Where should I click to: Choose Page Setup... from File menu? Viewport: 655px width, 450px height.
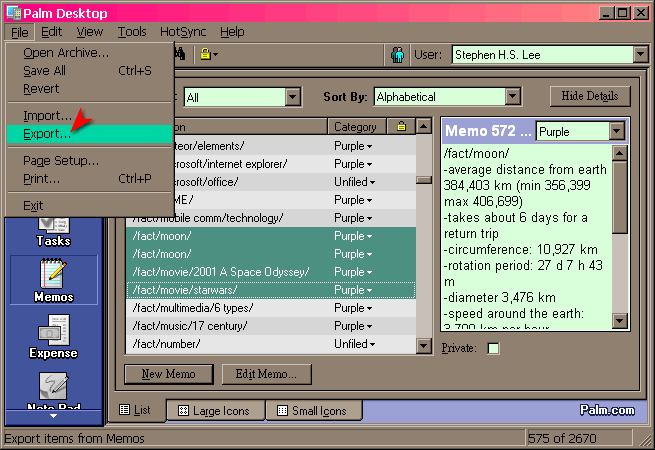coord(89,160)
